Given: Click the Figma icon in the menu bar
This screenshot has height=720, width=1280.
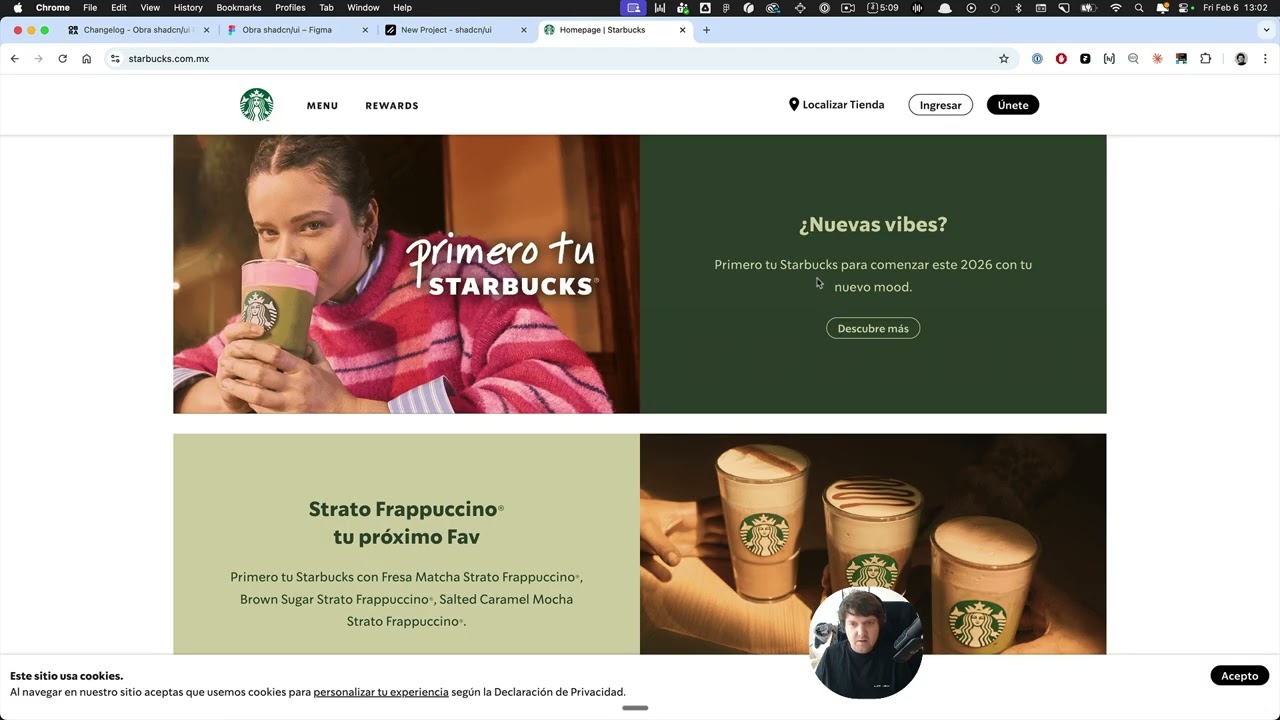Looking at the screenshot, I should 727,8.
